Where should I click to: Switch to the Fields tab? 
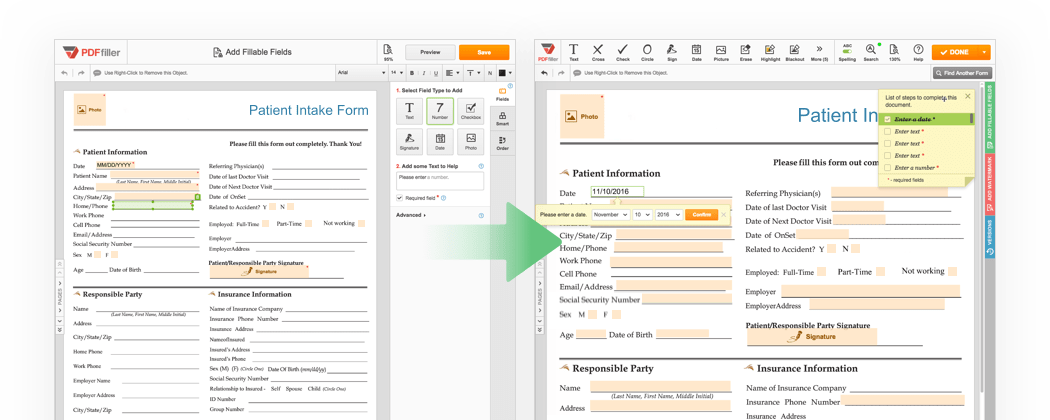pos(502,94)
